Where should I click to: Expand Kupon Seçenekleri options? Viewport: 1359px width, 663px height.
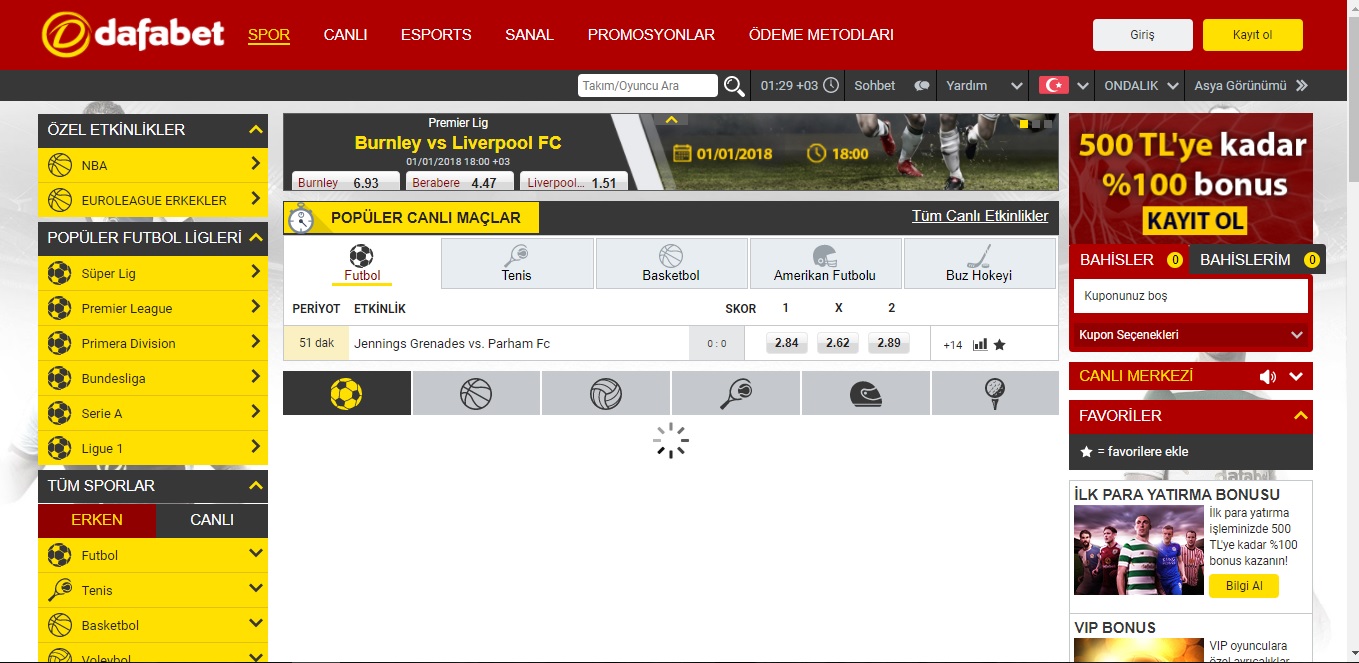tap(1190, 335)
